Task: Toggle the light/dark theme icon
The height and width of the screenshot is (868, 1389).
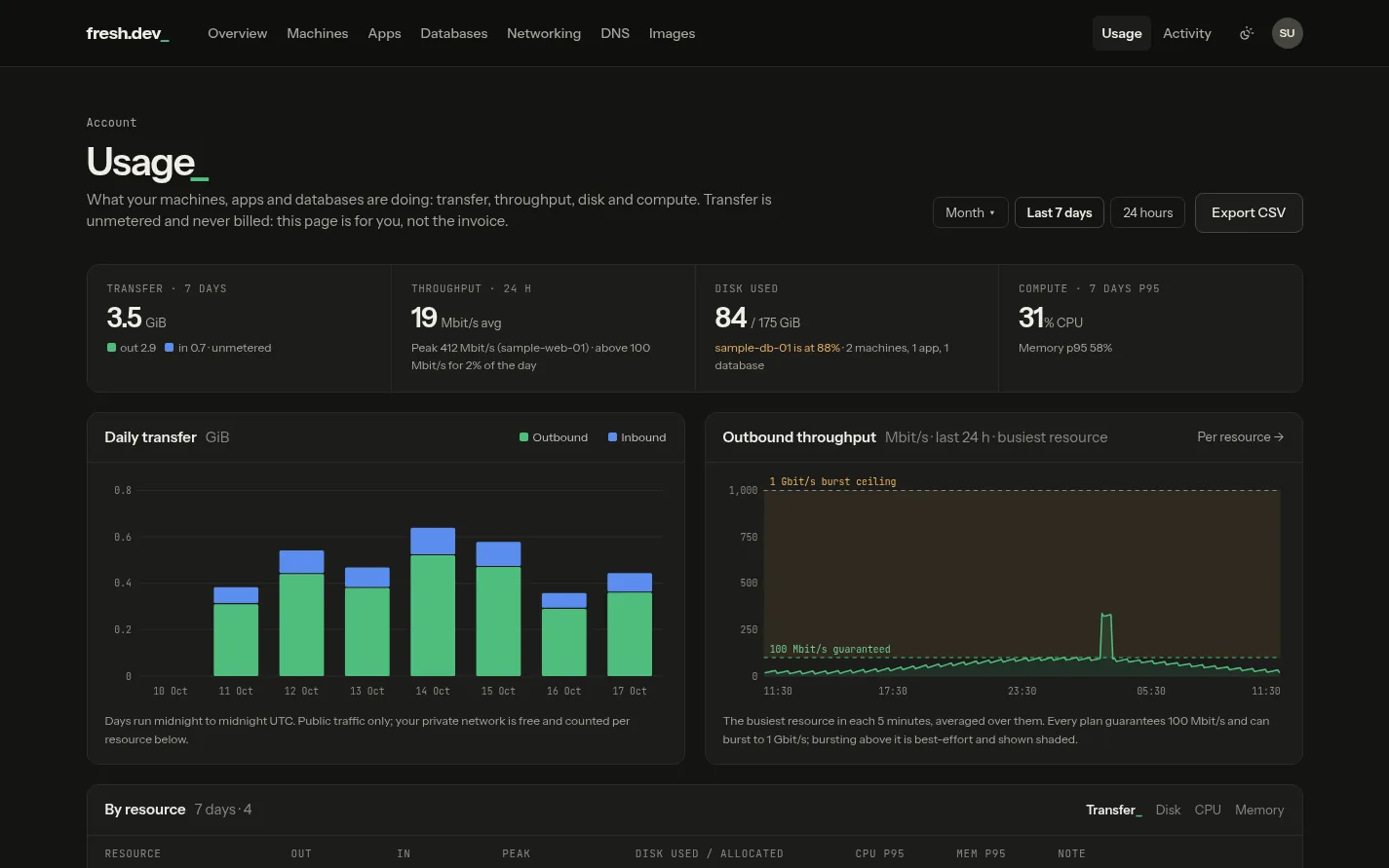Action: pyautogui.click(x=1246, y=33)
